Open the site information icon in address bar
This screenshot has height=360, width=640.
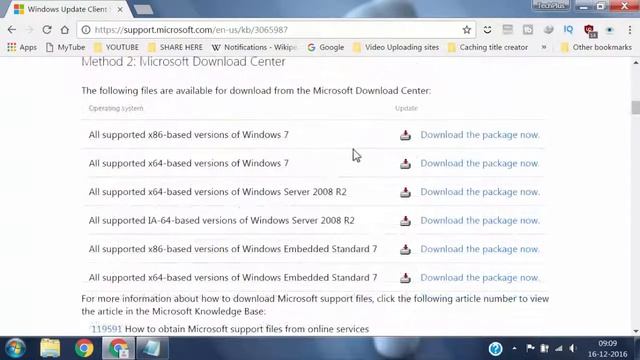point(86,30)
